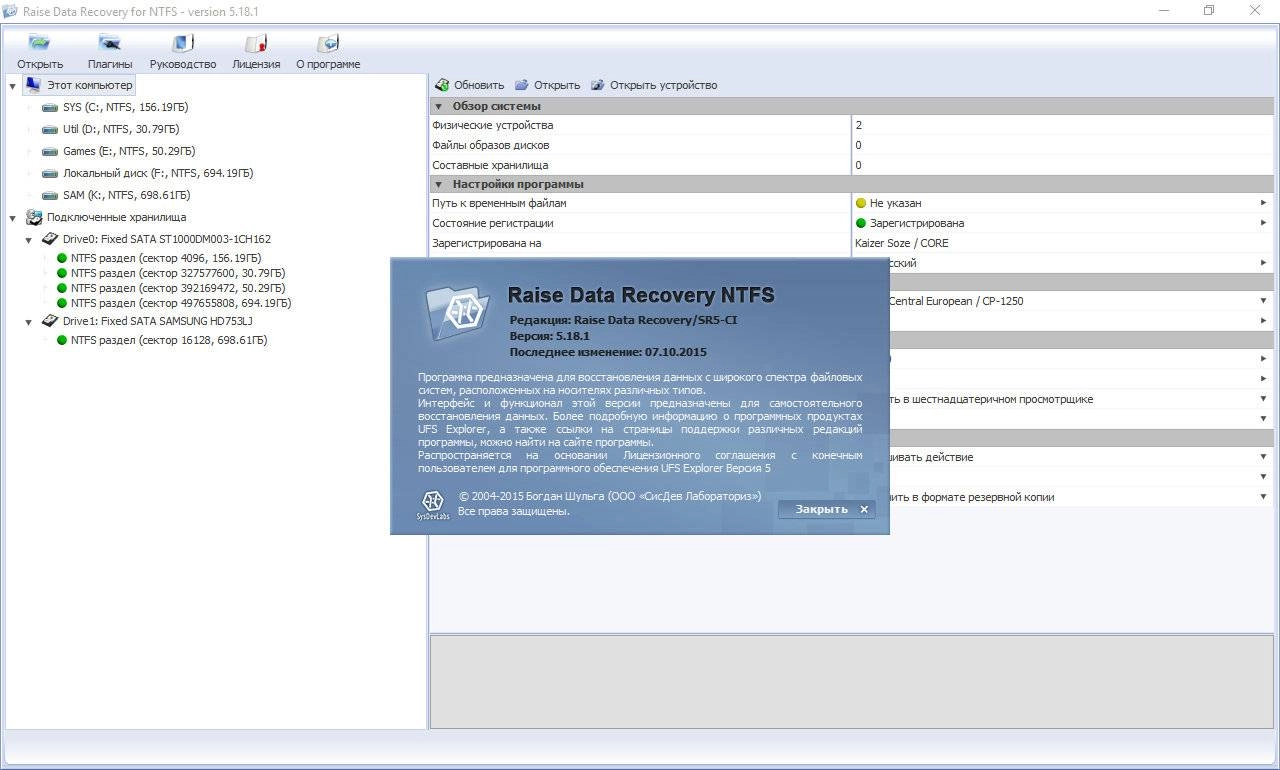Click the Не указан value text
The height and width of the screenshot is (770, 1280).
(x=896, y=203)
